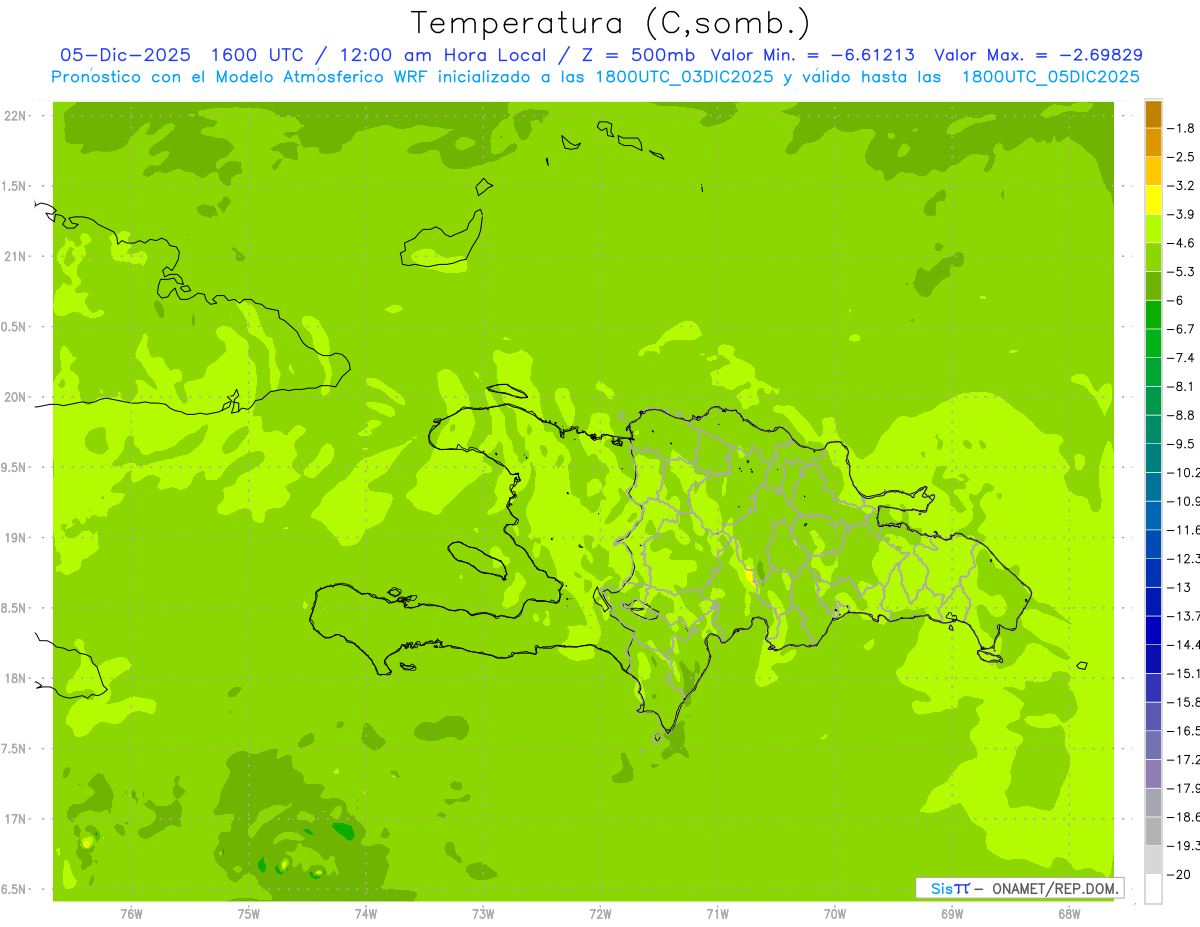Click the "22N" latitude label
The image size is (1200, 927).
pos(15,116)
